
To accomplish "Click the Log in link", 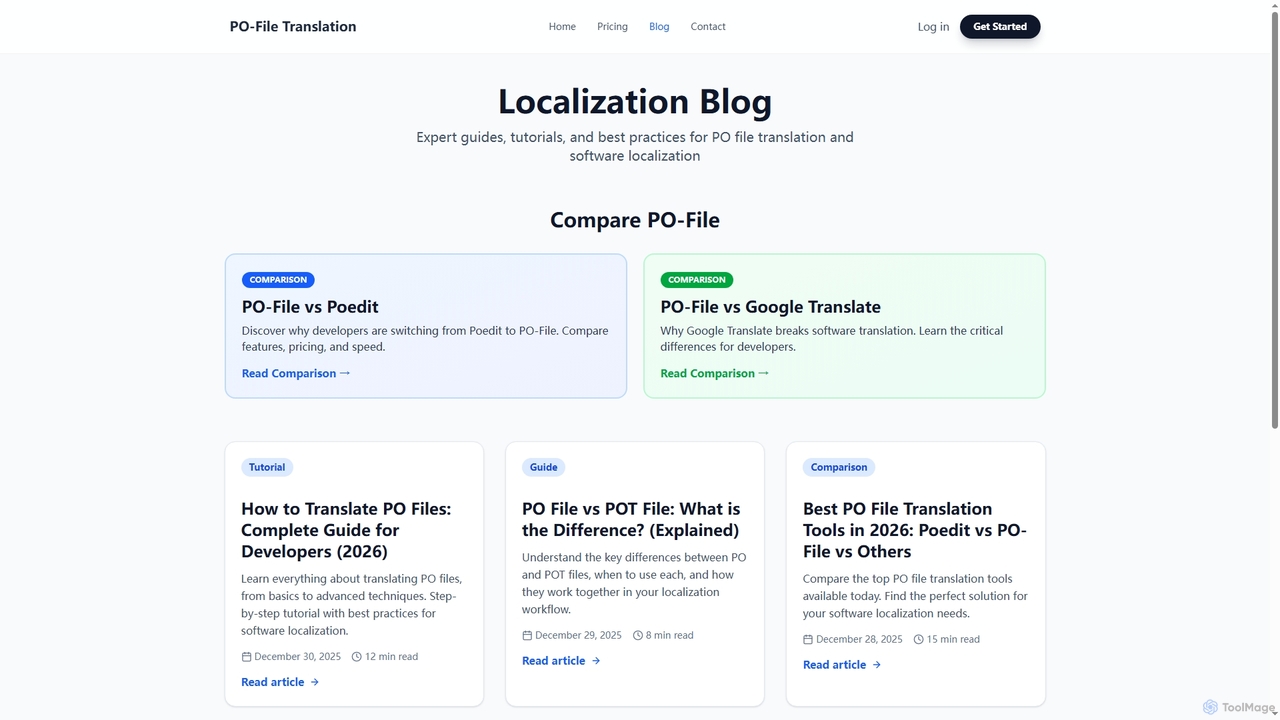I will [933, 27].
